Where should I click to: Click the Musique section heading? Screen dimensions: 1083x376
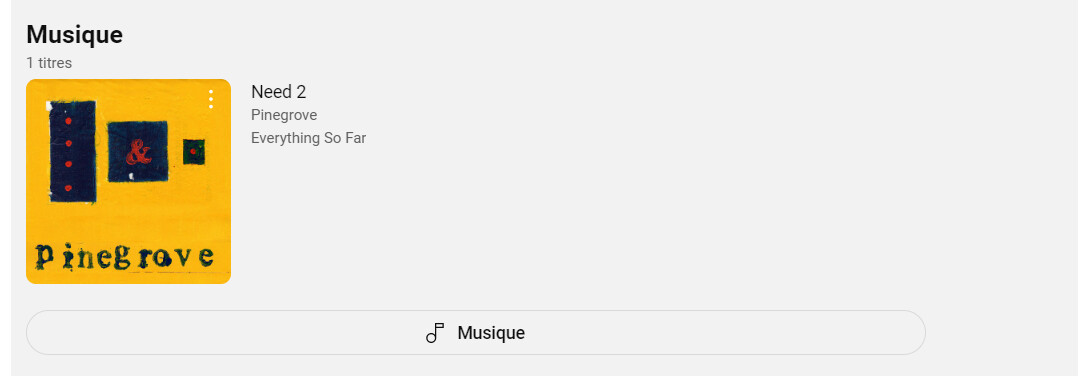[75, 35]
